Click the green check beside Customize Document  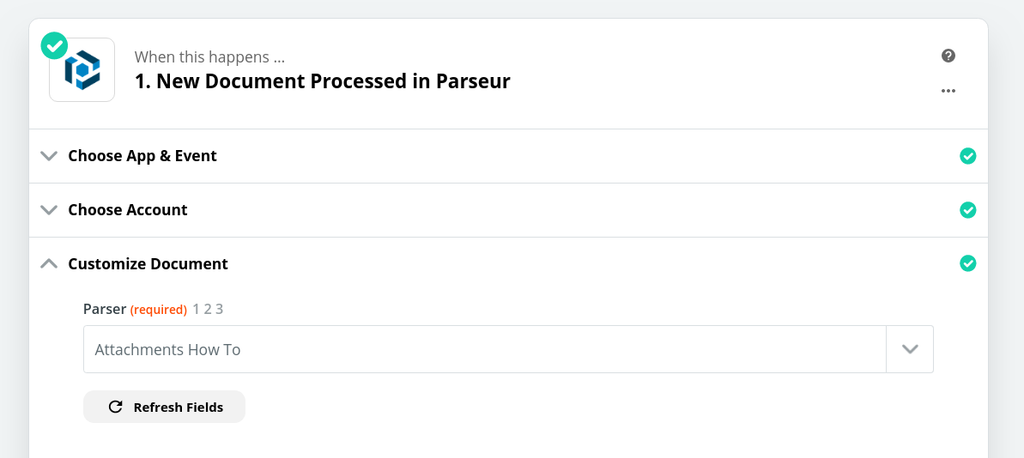(967, 264)
